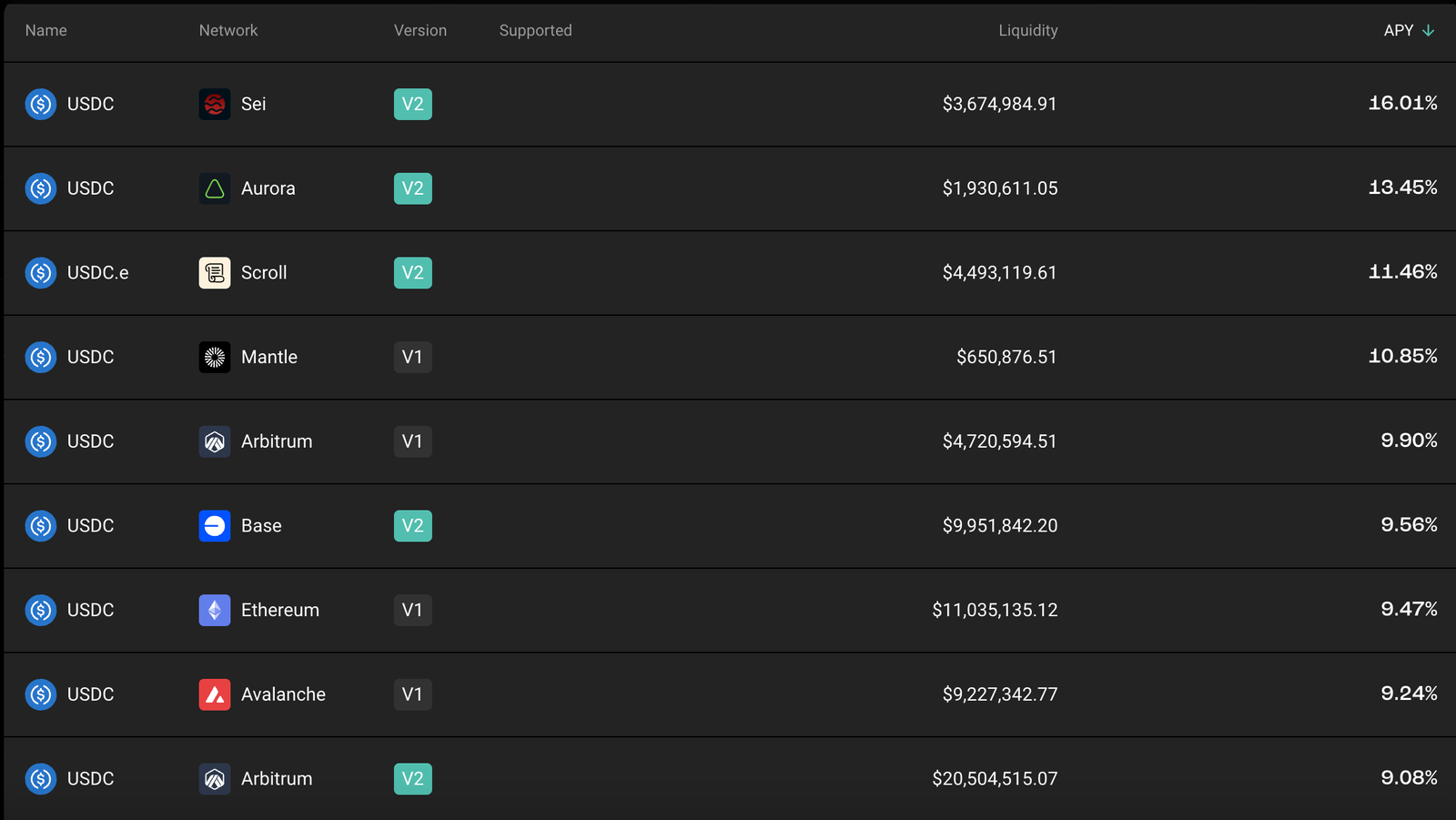
Task: Click the Mantle network icon
Action: pos(215,357)
